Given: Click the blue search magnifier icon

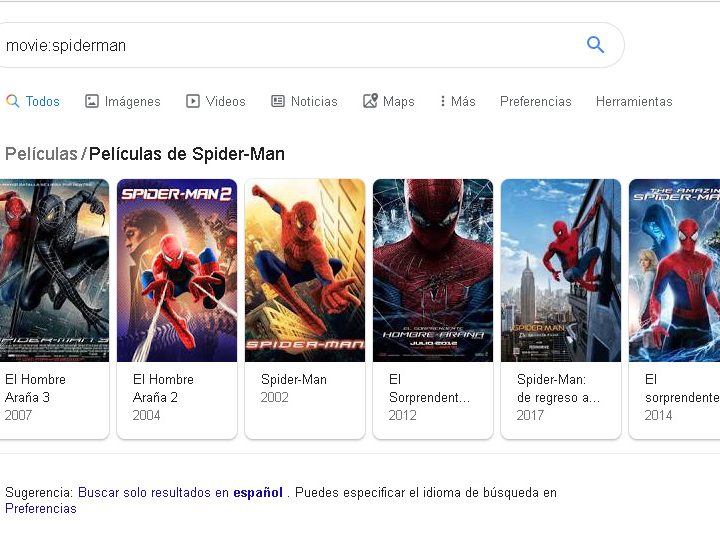Looking at the screenshot, I should [x=595, y=45].
